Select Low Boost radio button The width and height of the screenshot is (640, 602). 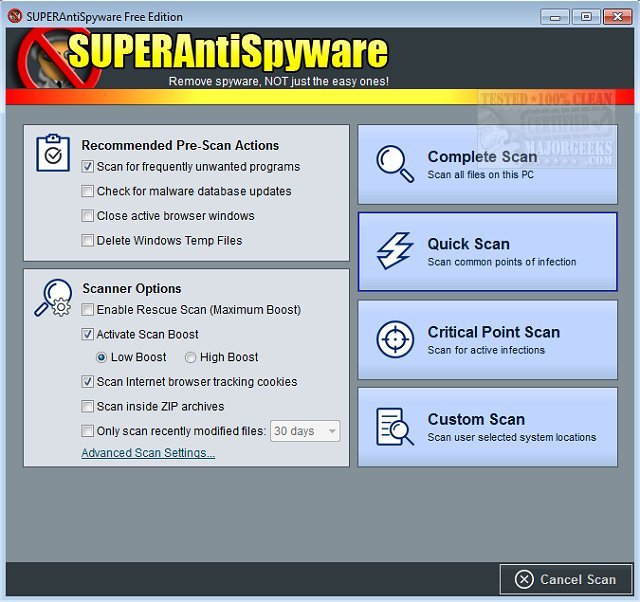click(x=101, y=358)
